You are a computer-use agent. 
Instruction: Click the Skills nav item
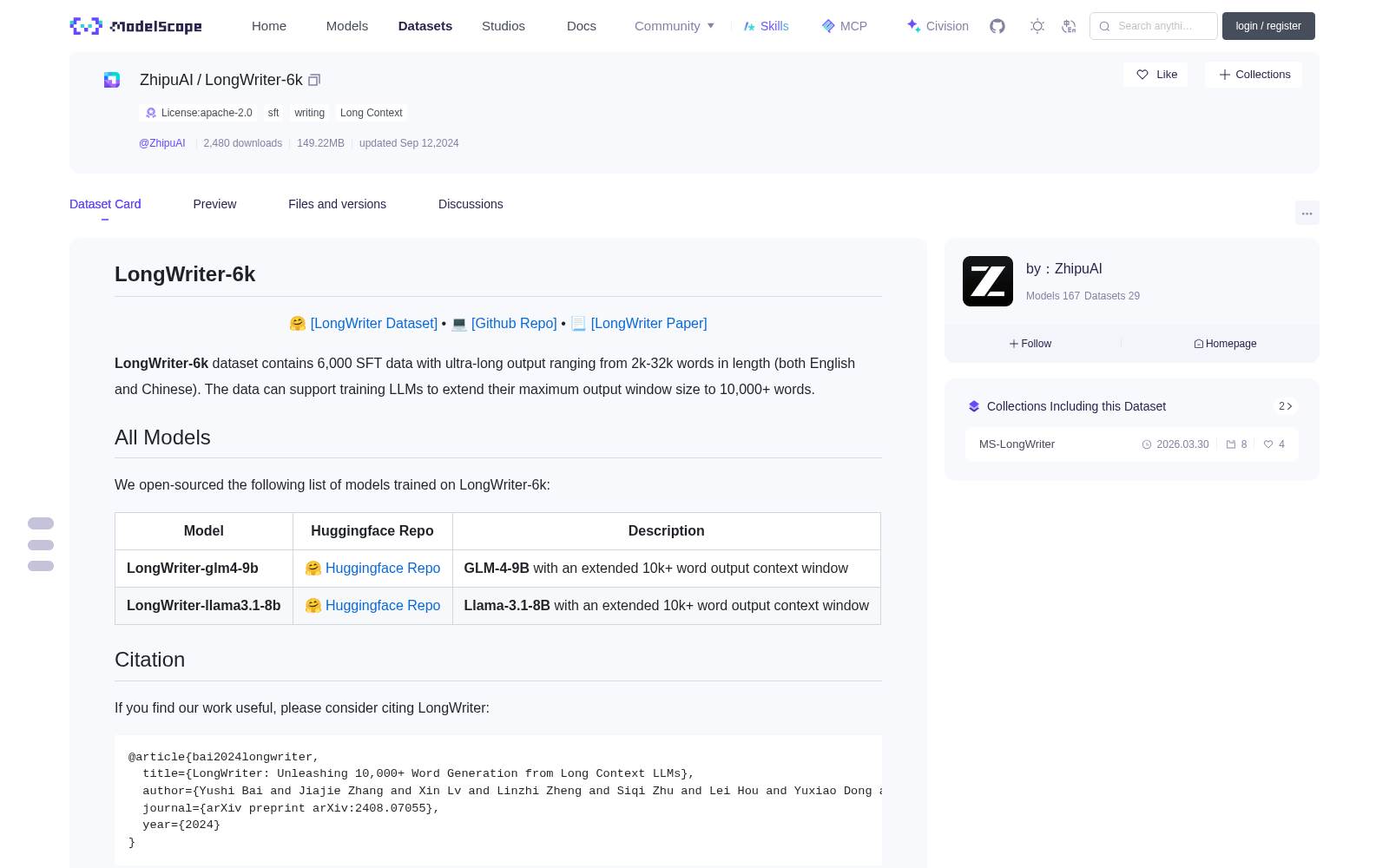pos(766,26)
